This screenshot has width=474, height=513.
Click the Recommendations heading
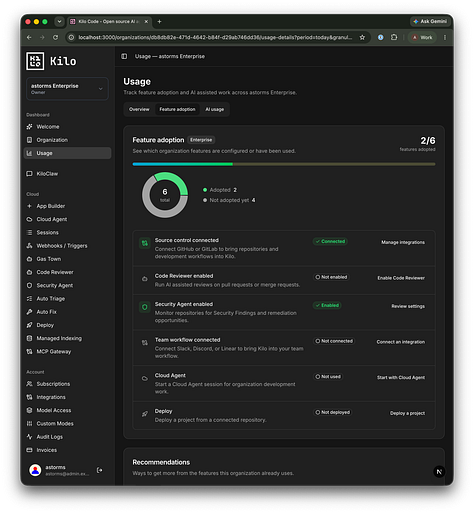click(161, 462)
